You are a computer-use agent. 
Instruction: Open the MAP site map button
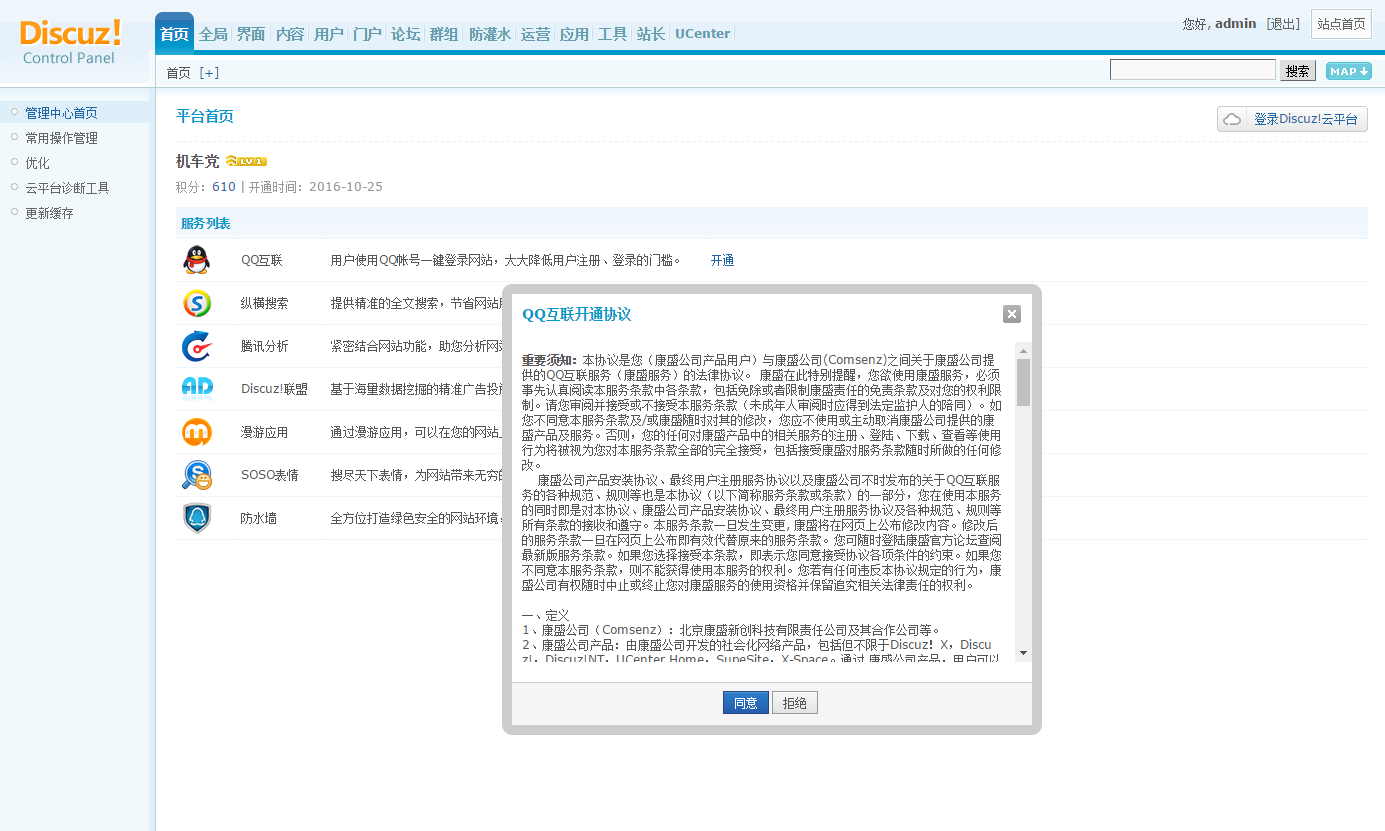pos(1348,71)
